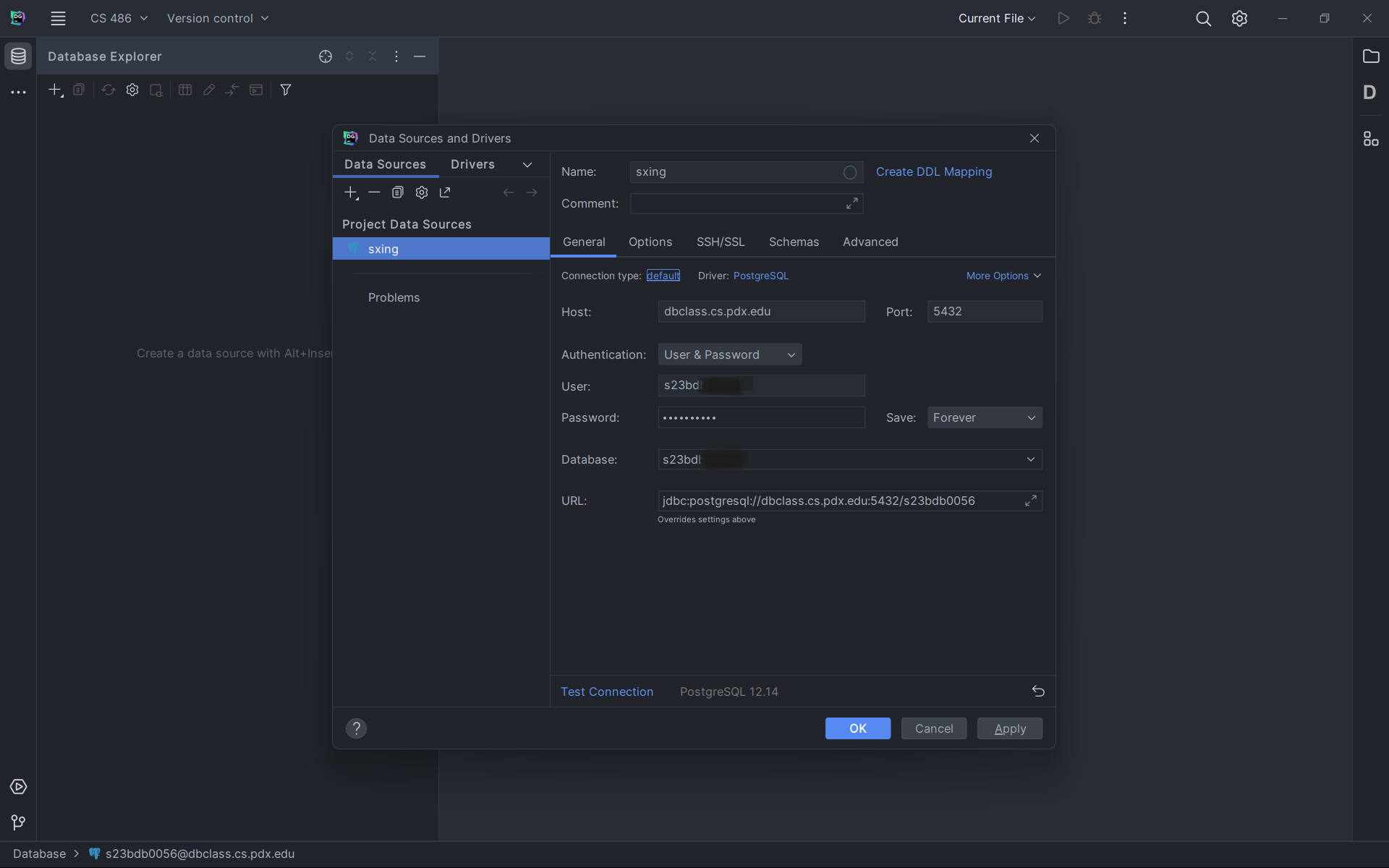Click the Host input field
Screen dimensions: 1389x868
[x=761, y=312]
